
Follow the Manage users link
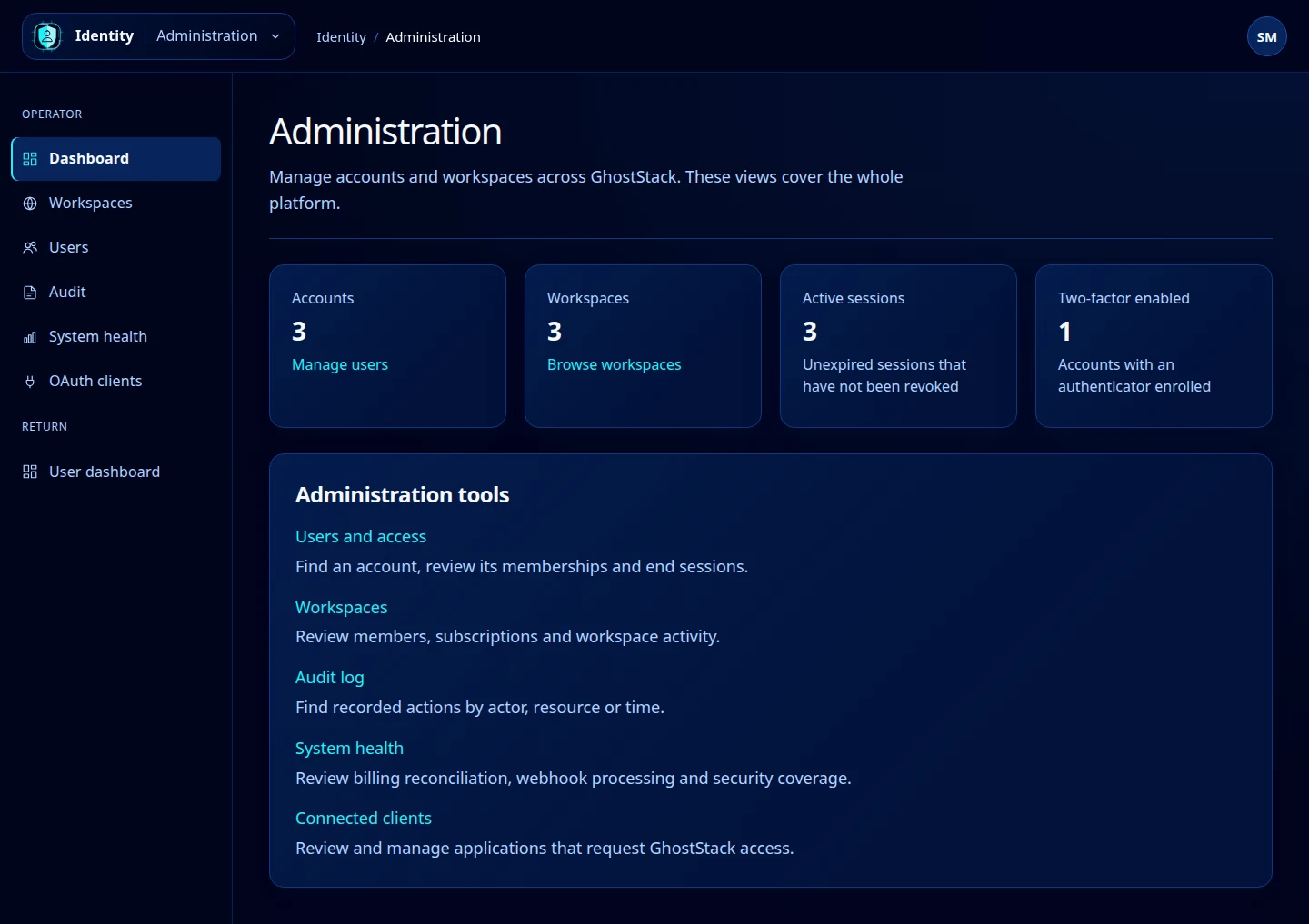(340, 364)
